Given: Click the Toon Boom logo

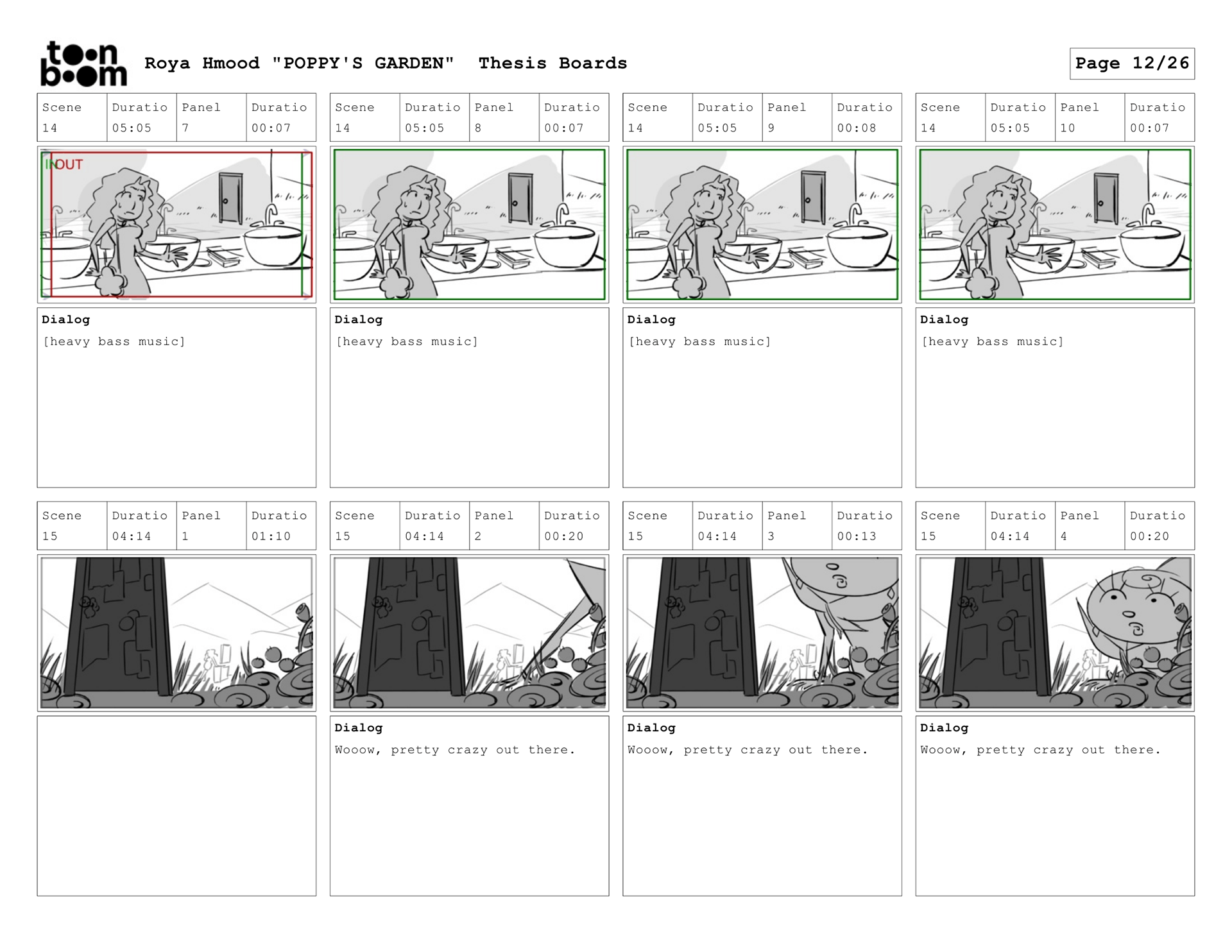Looking at the screenshot, I should click(83, 64).
